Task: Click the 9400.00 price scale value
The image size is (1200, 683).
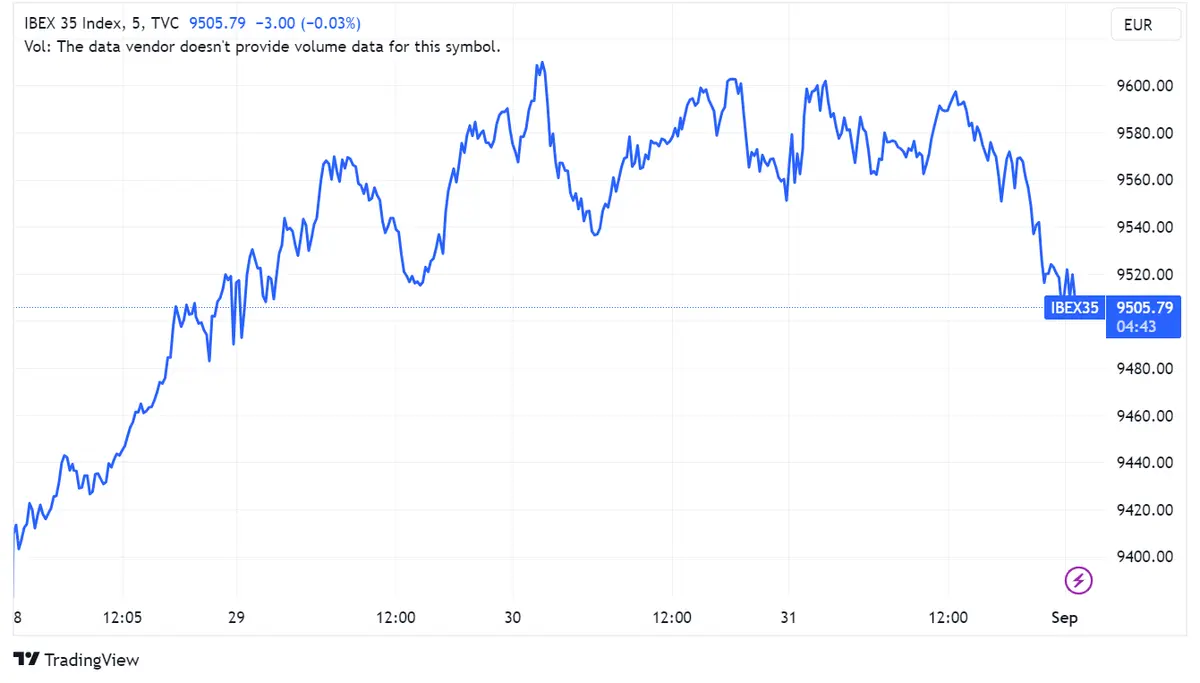Action: [1143, 556]
